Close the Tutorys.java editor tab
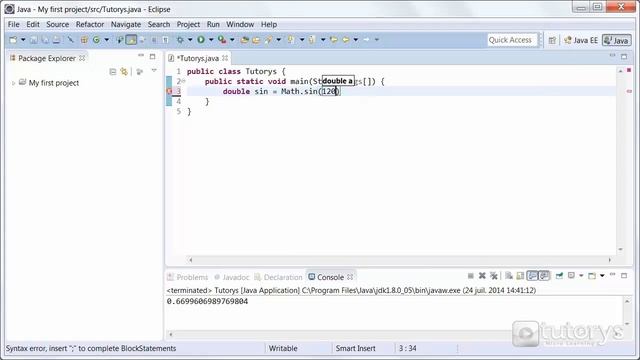640x360 pixels. [x=225, y=58]
